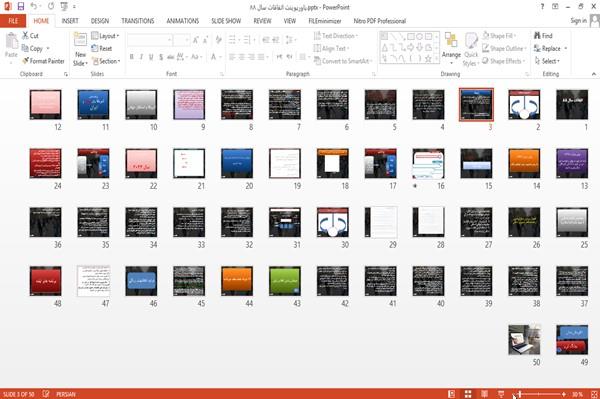
Task: Open the REVIEW tab
Action: pyautogui.click(x=262, y=21)
